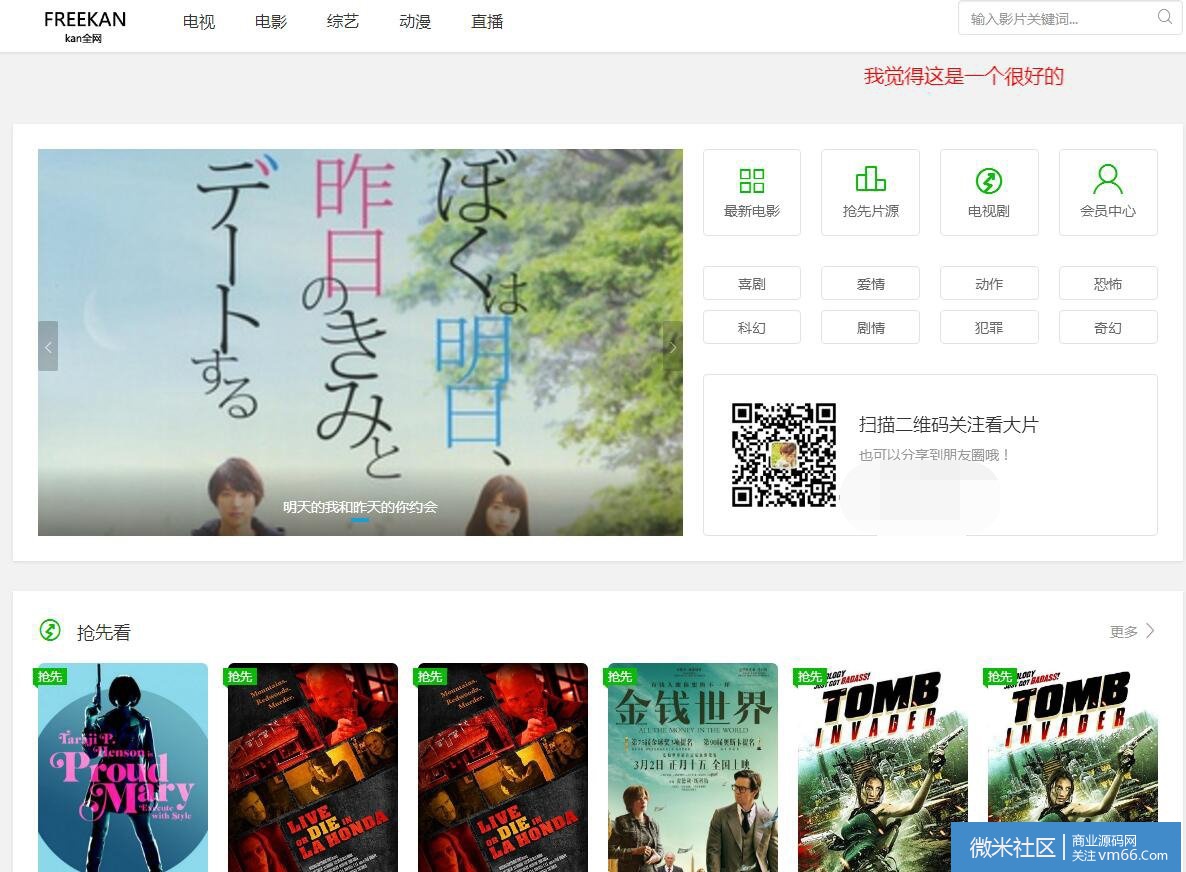
Task: Select the 犯罪 genre button
Action: (x=989, y=327)
